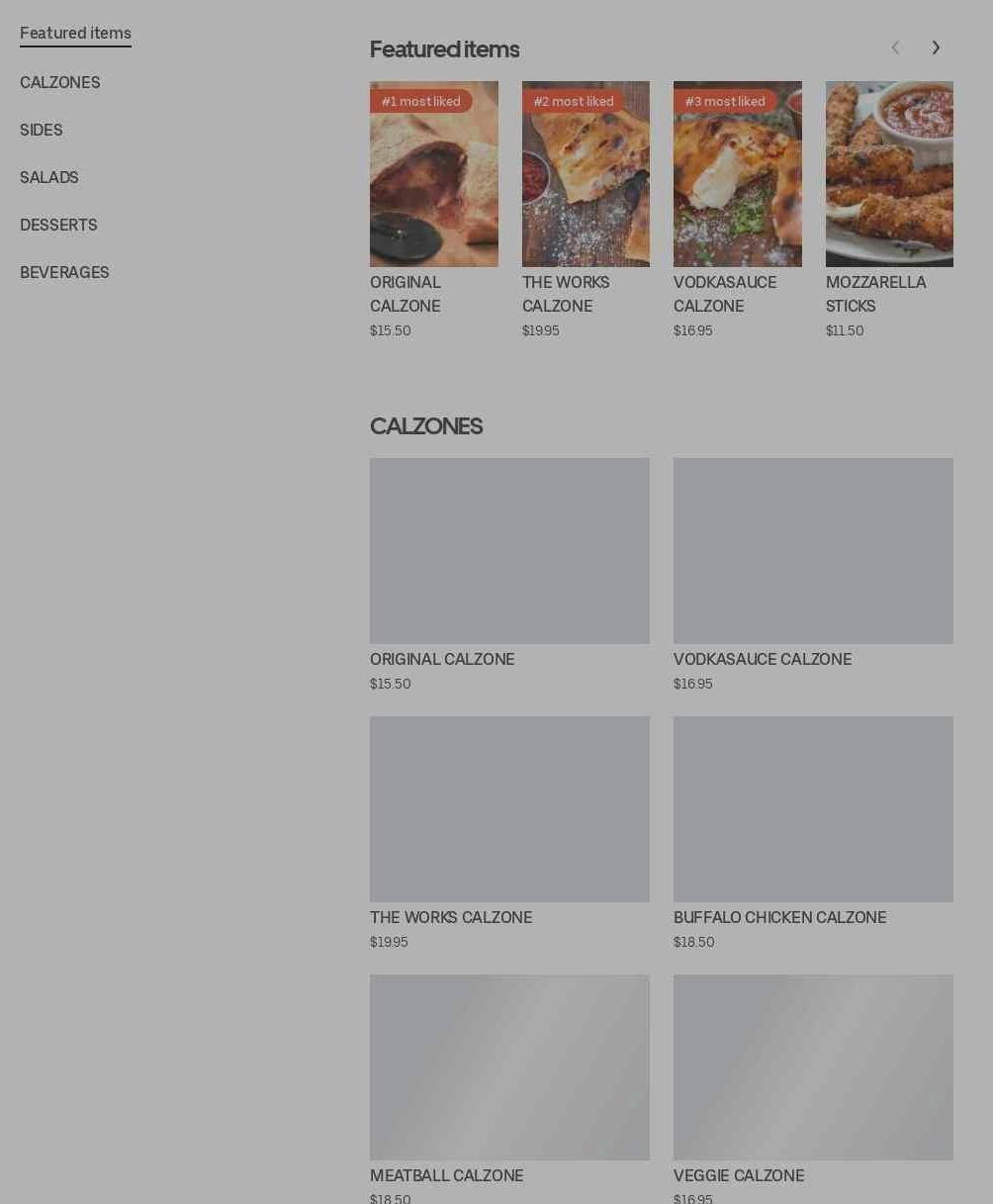The image size is (993, 1204).
Task: Jump to the CALZONES menu section
Action: tap(60, 83)
